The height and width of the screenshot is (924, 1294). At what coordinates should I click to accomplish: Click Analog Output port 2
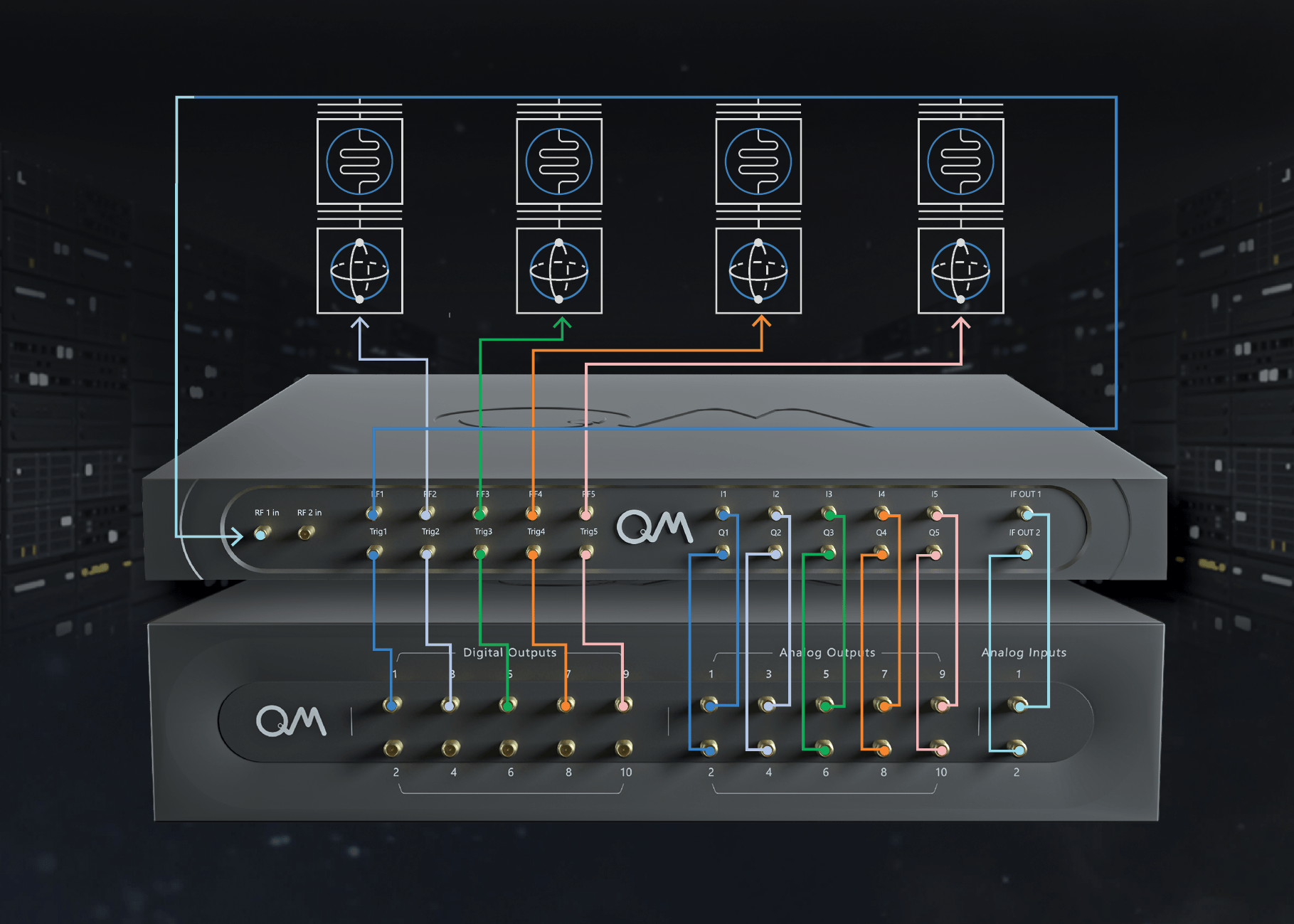pyautogui.click(x=709, y=748)
